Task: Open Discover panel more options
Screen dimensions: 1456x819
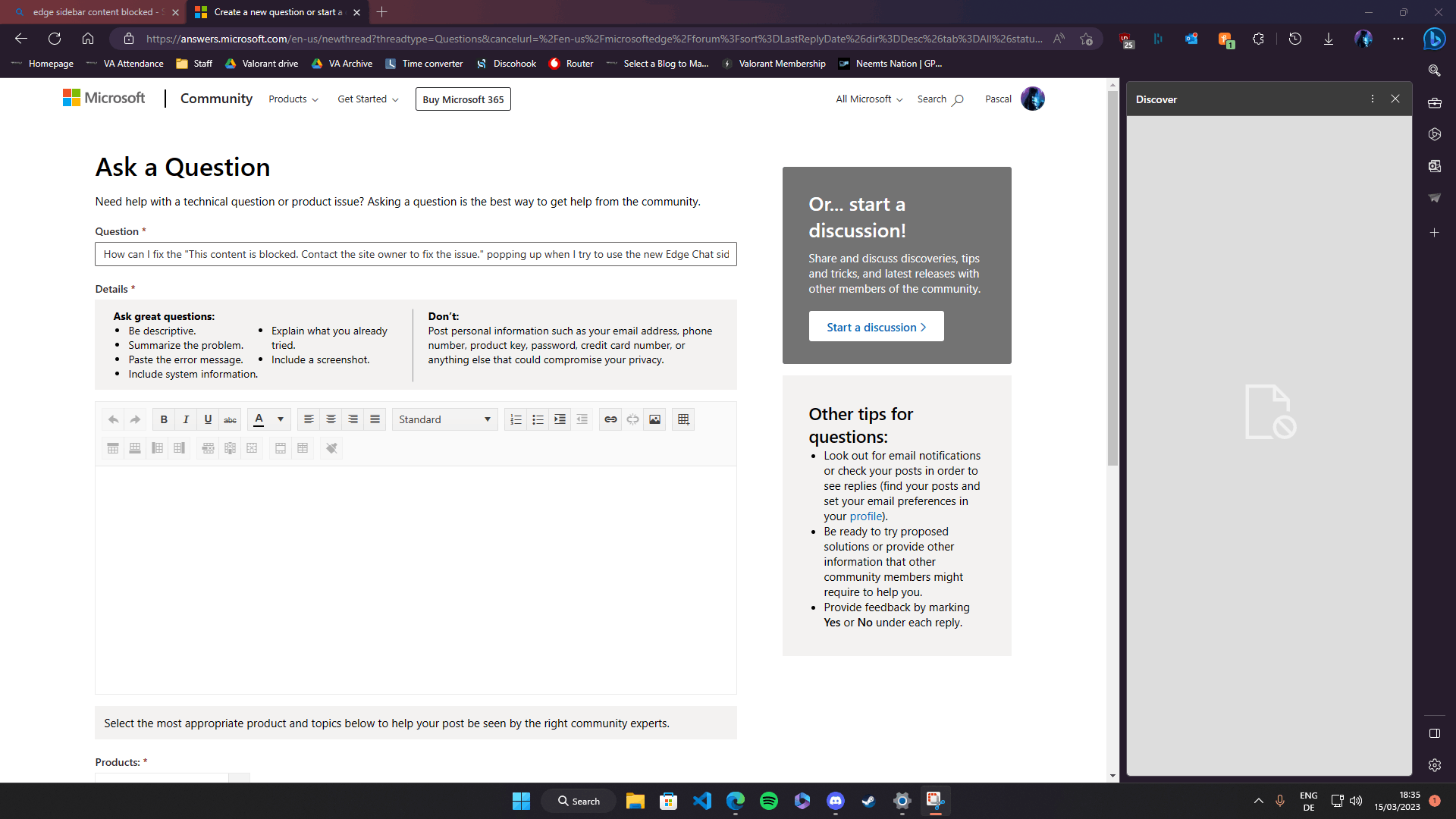Action: [1372, 99]
